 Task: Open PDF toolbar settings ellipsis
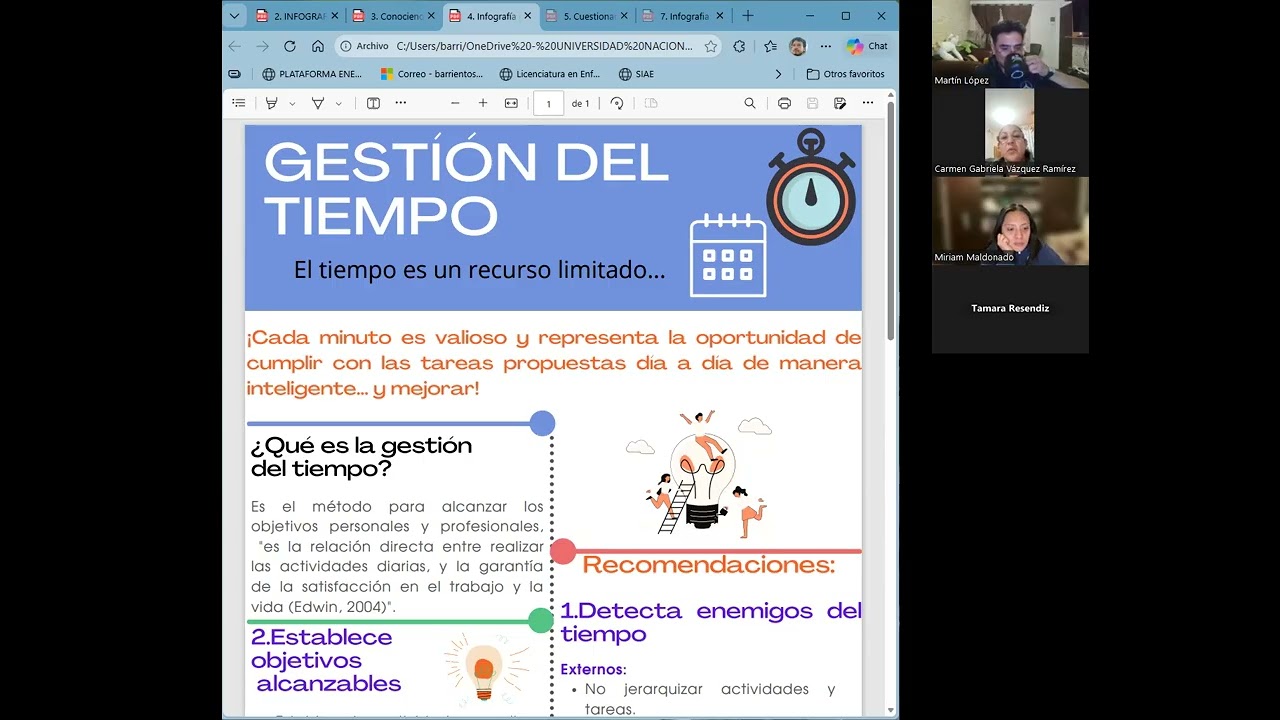pos(868,103)
